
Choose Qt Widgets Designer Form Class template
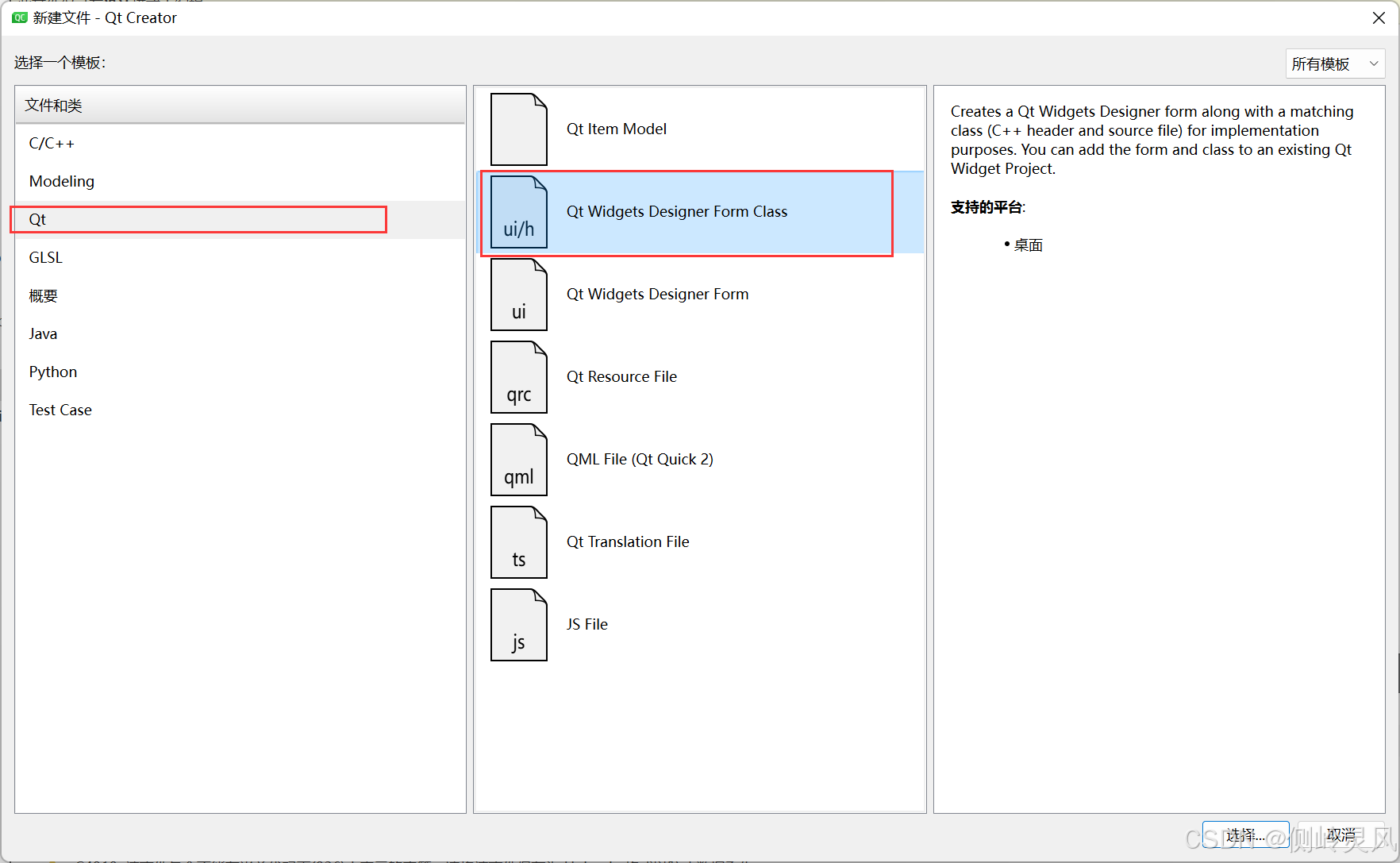700,212
